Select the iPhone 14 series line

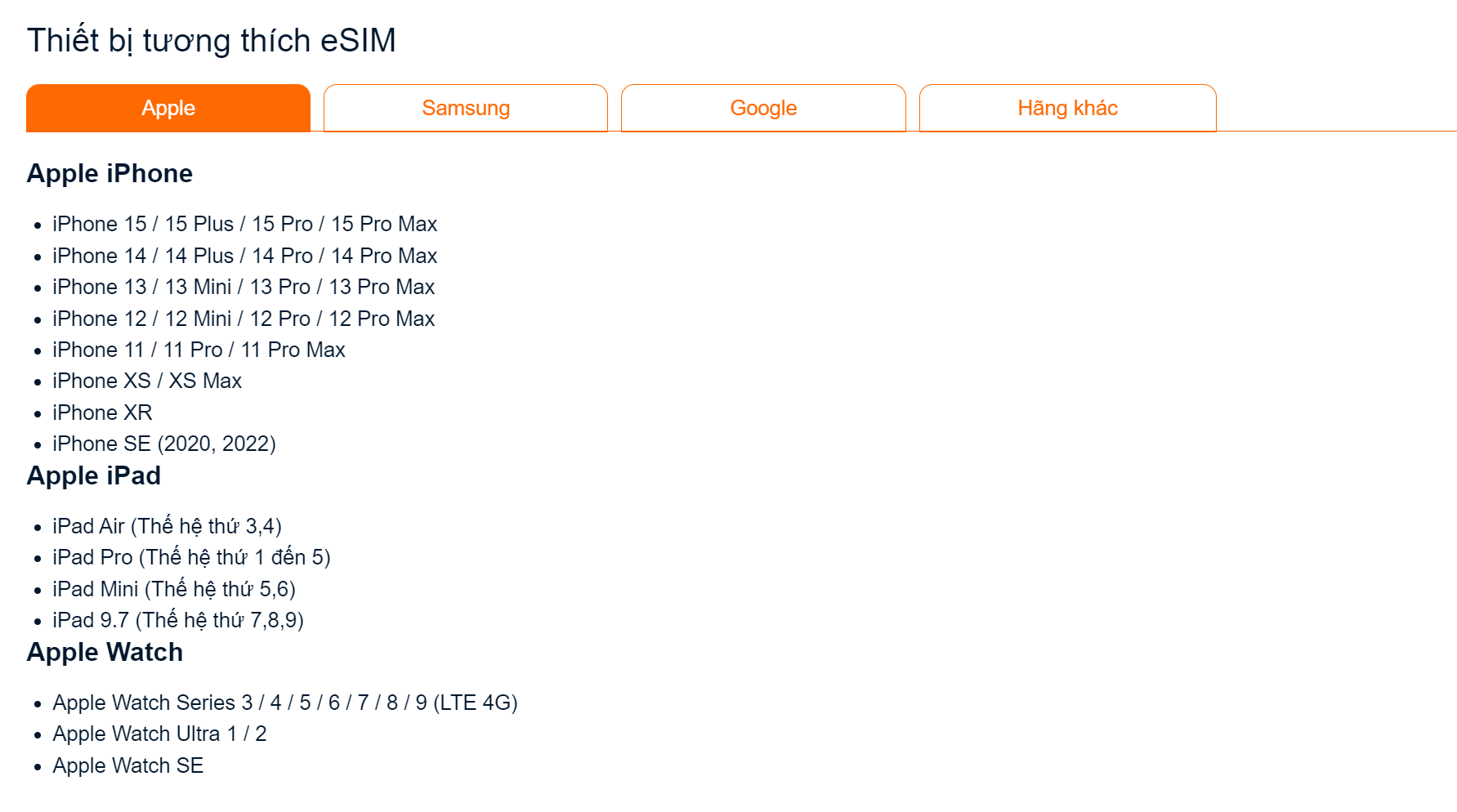point(244,256)
